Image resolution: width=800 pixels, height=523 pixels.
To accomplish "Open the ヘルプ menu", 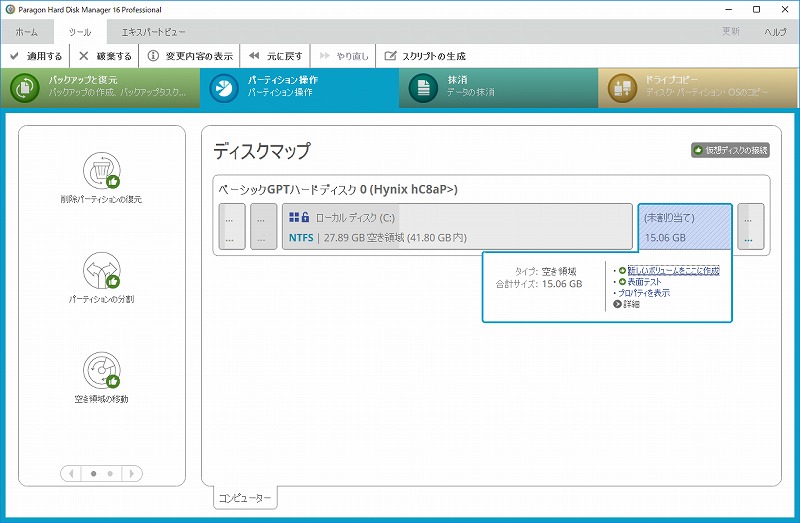I will coord(775,32).
